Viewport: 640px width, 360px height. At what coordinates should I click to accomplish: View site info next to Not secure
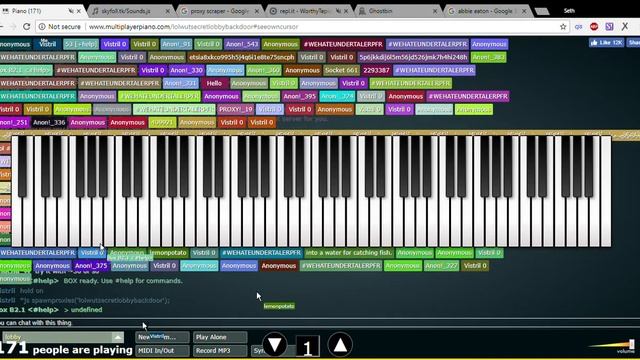pyautogui.click(x=42, y=27)
